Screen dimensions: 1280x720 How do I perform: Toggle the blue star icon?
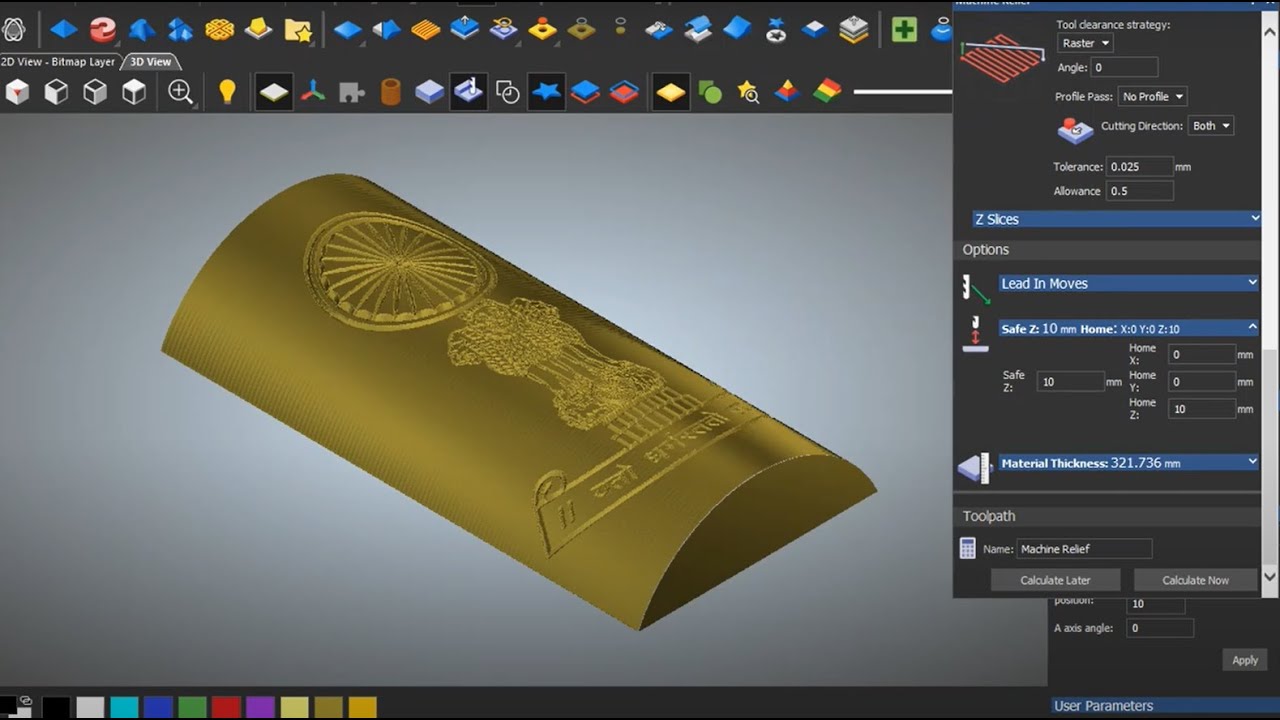point(546,93)
